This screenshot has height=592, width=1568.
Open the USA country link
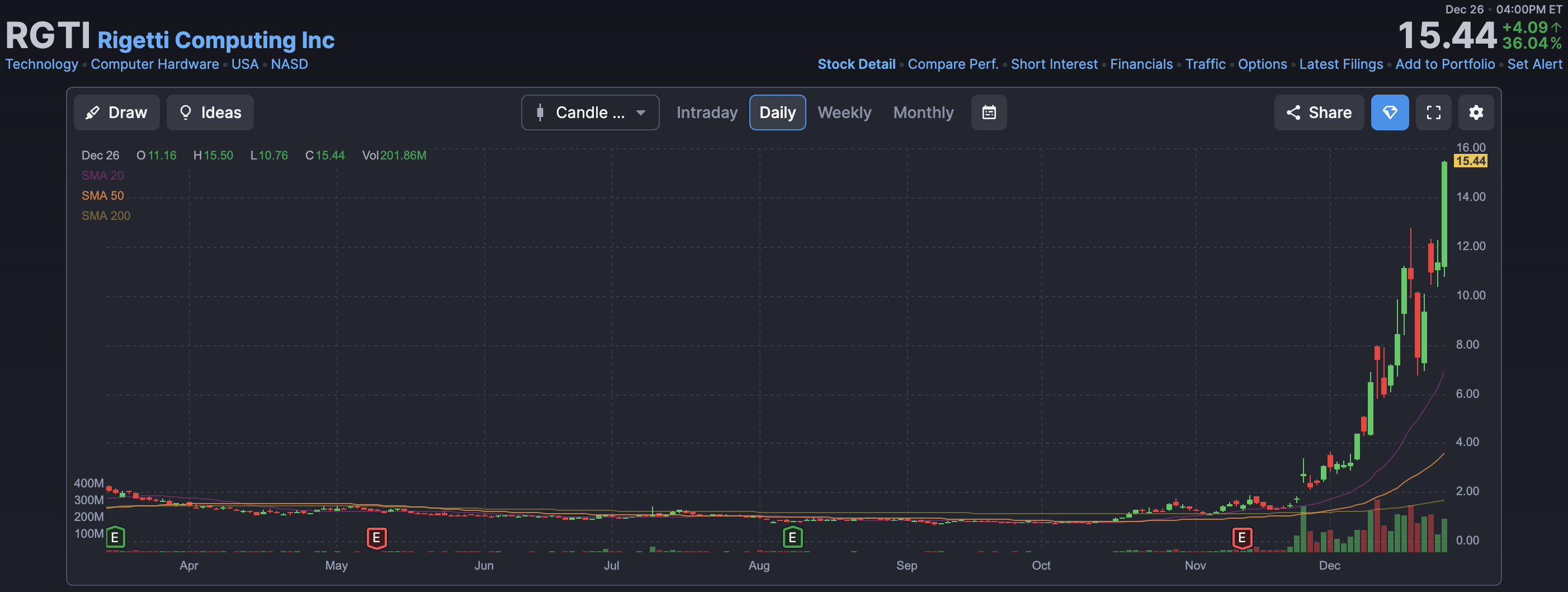pos(245,64)
